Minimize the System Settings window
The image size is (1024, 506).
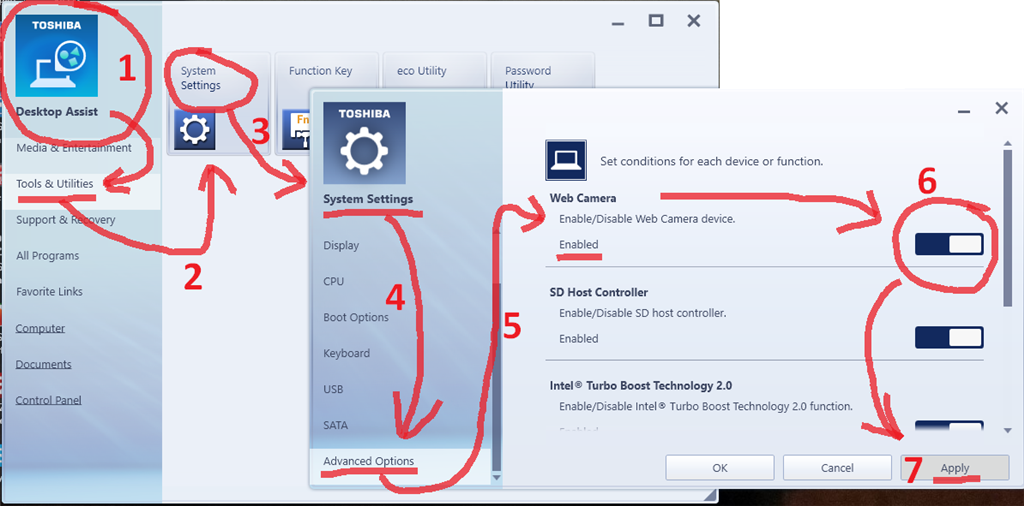(x=963, y=111)
